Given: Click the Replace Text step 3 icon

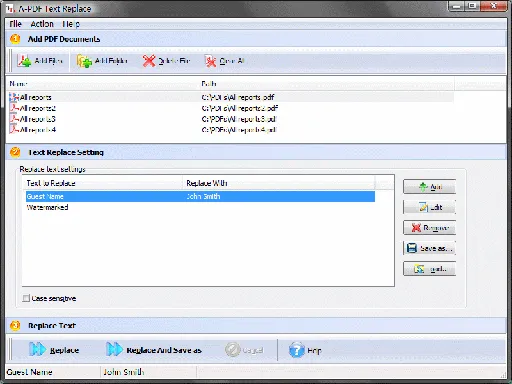Looking at the screenshot, I should click(x=15, y=325).
